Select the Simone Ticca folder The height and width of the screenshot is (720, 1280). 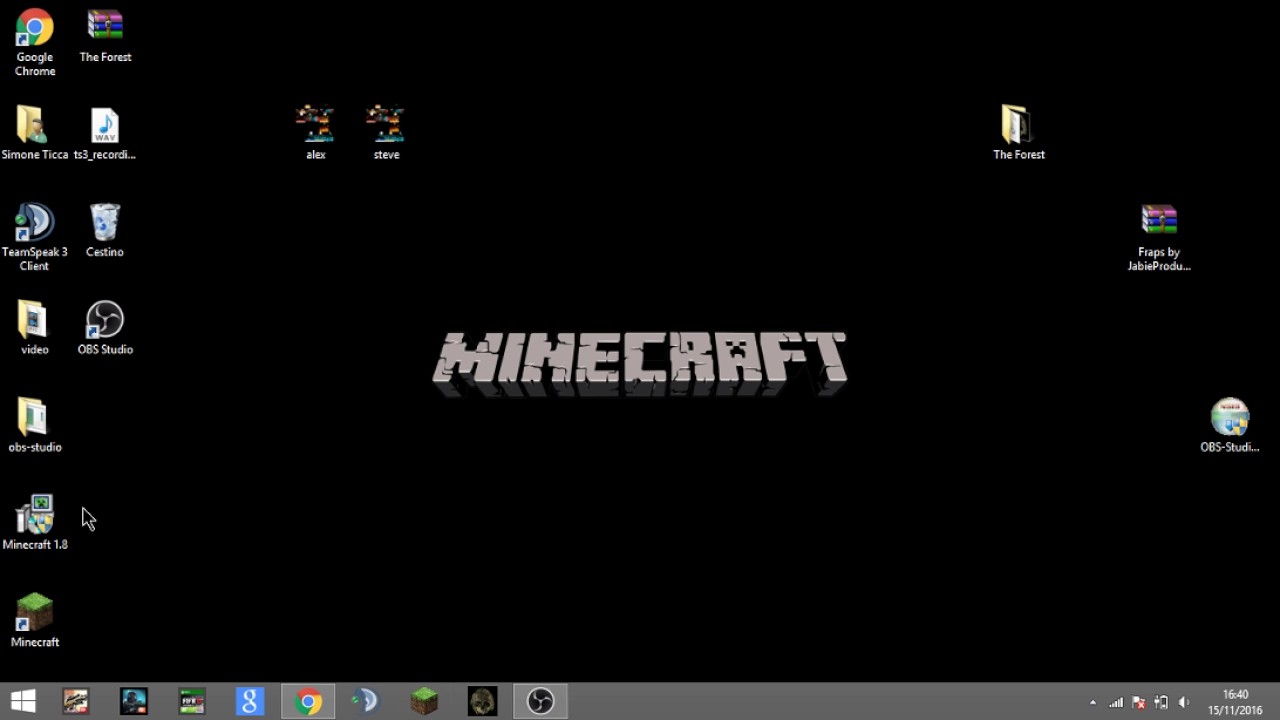[34, 133]
